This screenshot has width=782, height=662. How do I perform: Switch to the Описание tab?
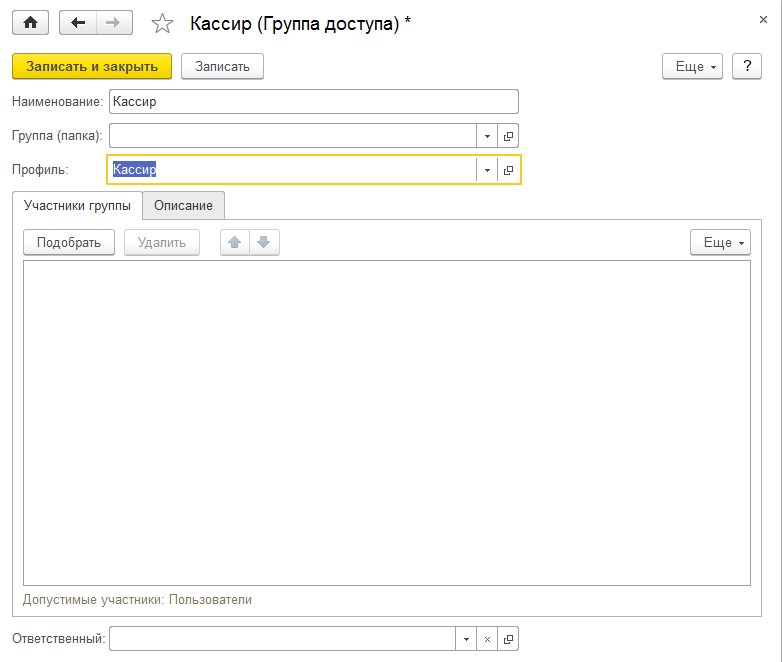point(183,206)
